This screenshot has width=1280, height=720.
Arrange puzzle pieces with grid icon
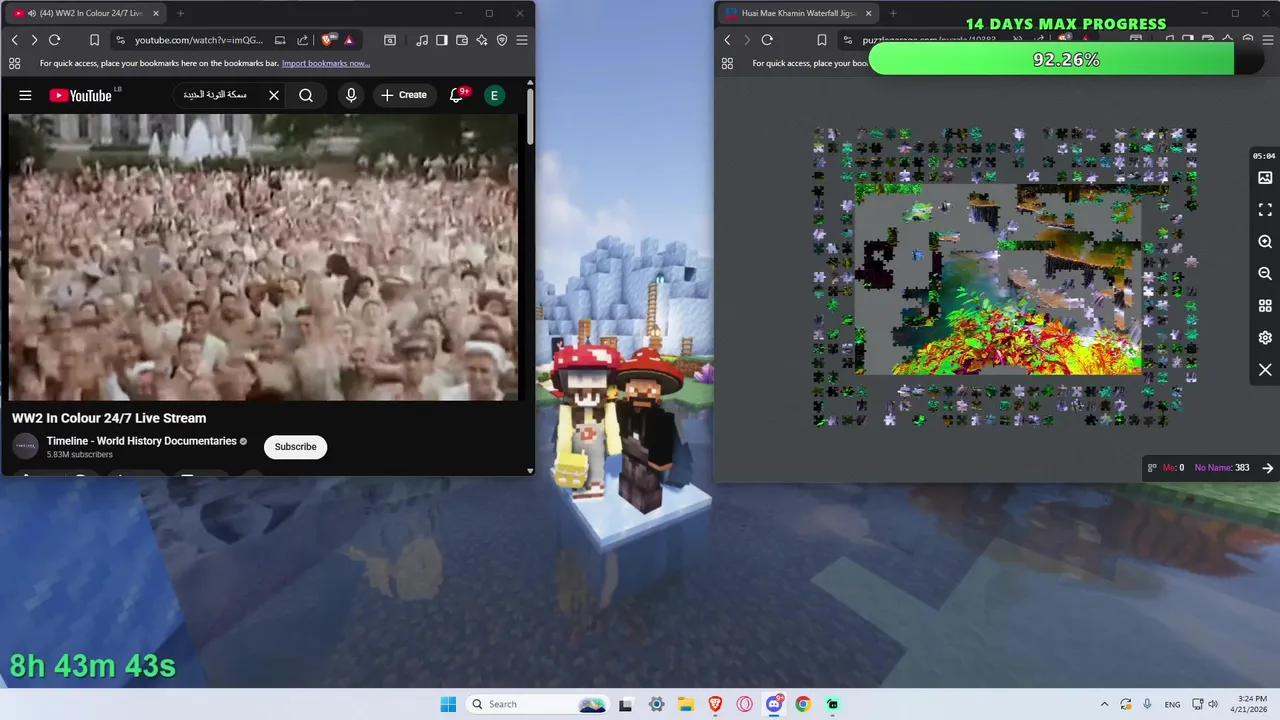click(x=1265, y=306)
